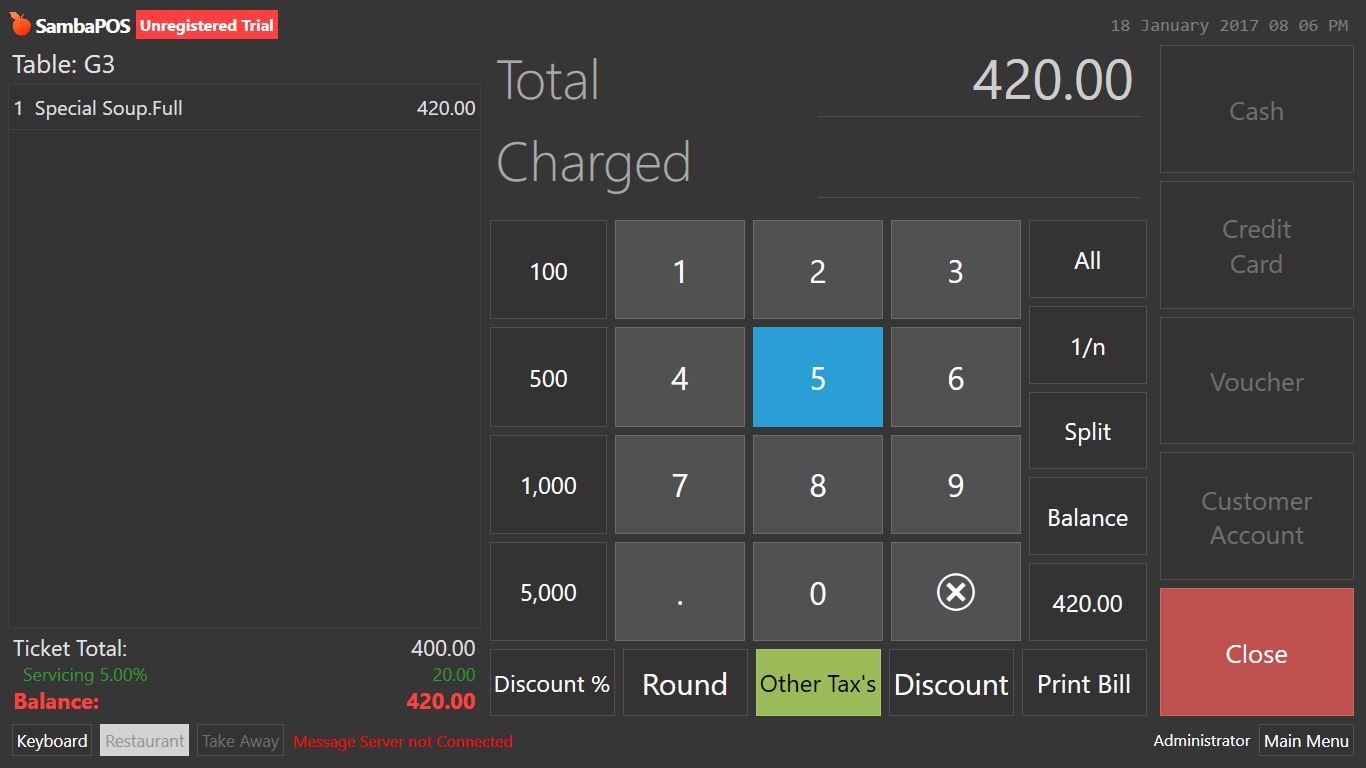
Task: Close the payment screen
Action: 1256,653
